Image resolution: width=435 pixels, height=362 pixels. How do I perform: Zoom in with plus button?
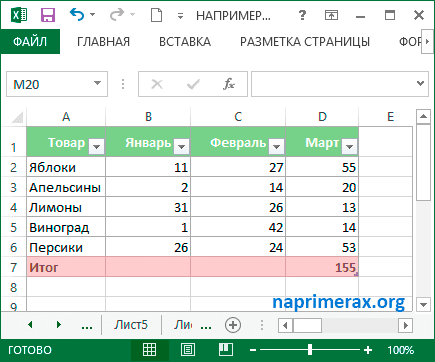point(368,350)
